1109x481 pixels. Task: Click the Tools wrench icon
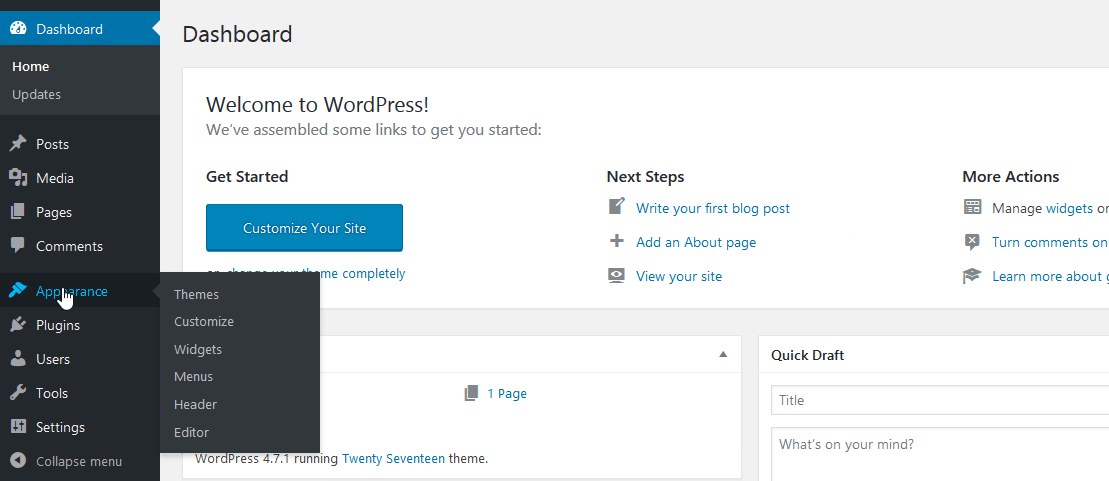18,393
